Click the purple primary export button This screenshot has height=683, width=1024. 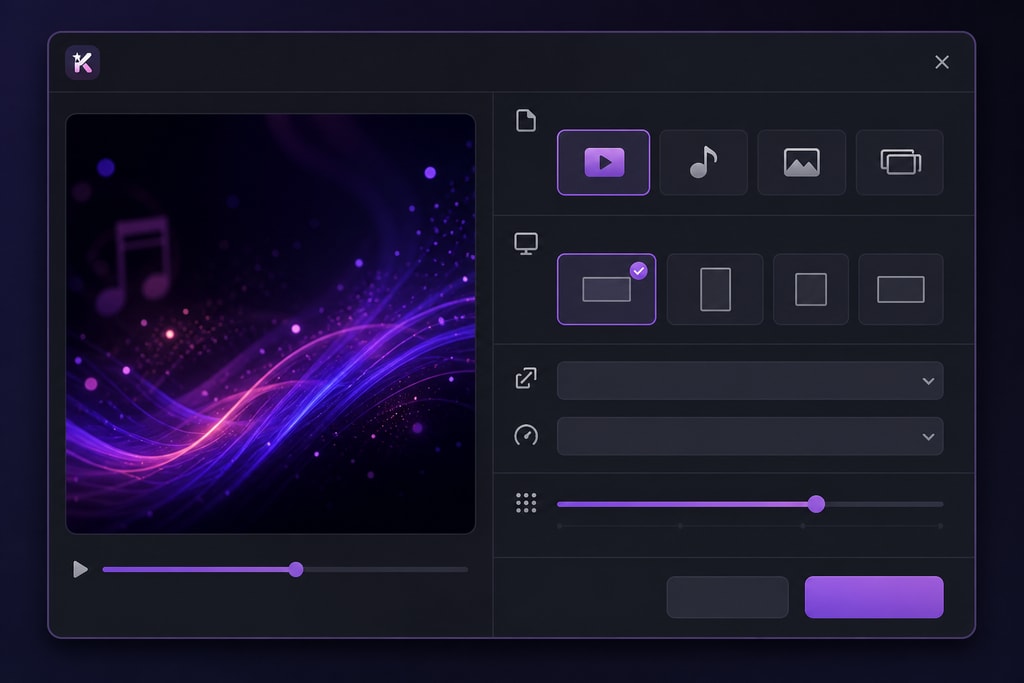pyautogui.click(x=874, y=597)
